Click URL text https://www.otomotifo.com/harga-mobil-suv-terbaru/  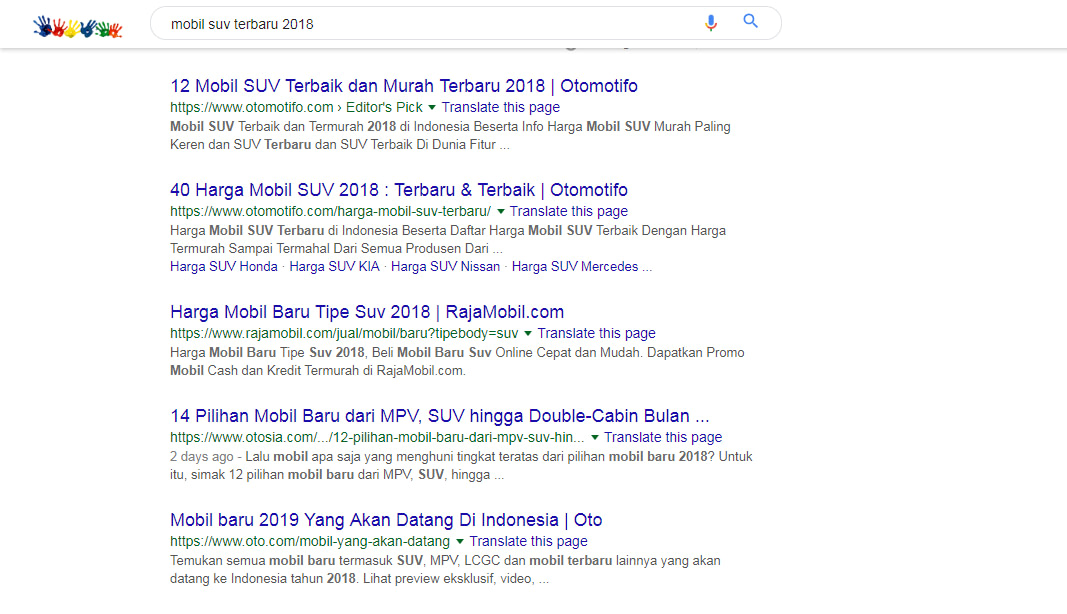(x=330, y=211)
